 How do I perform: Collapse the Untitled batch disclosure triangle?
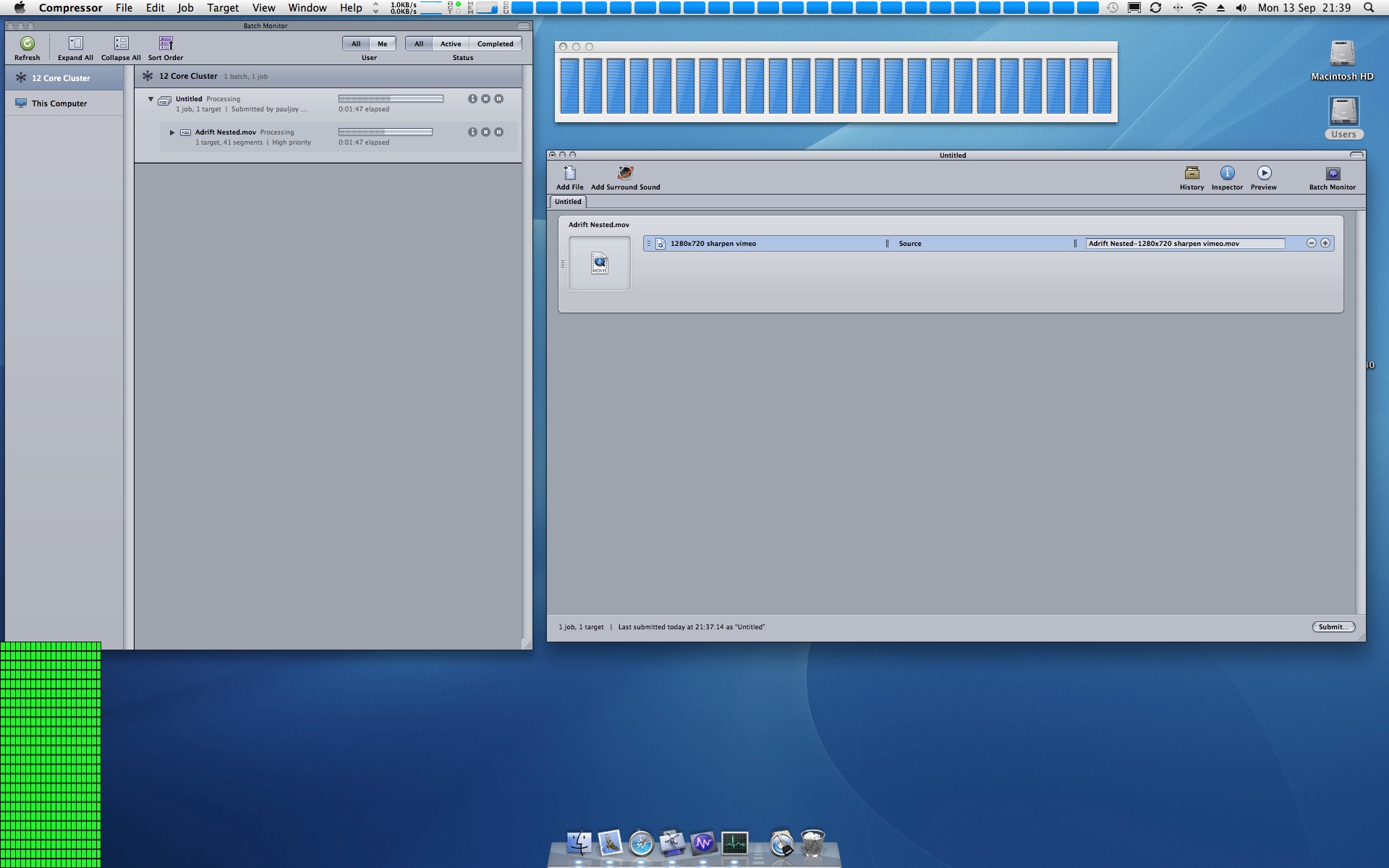click(x=150, y=99)
